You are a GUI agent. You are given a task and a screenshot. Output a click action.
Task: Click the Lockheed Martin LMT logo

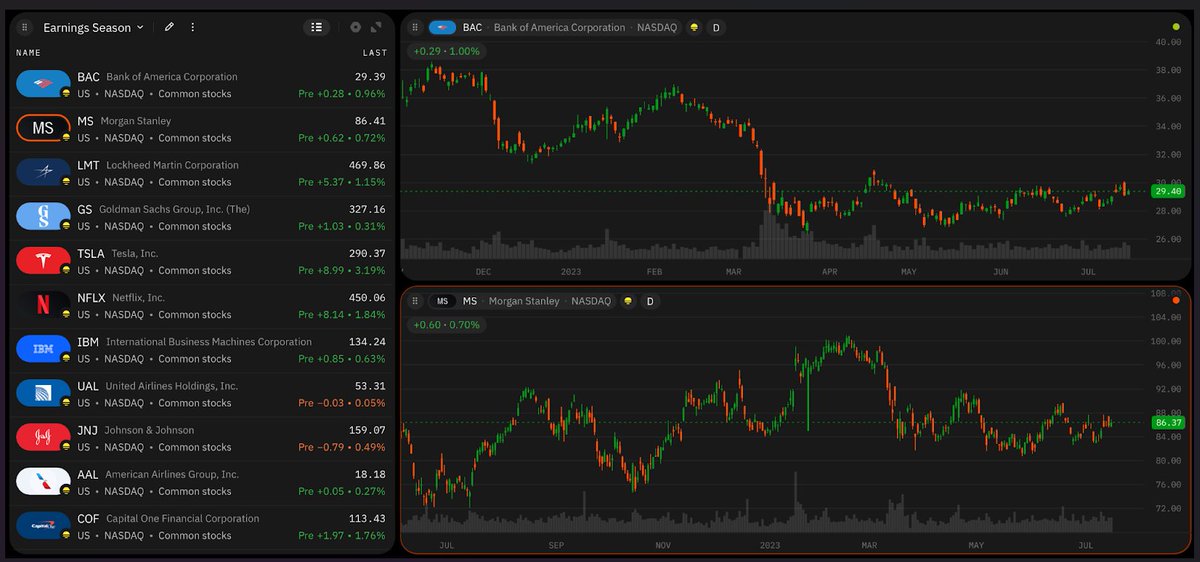43,172
